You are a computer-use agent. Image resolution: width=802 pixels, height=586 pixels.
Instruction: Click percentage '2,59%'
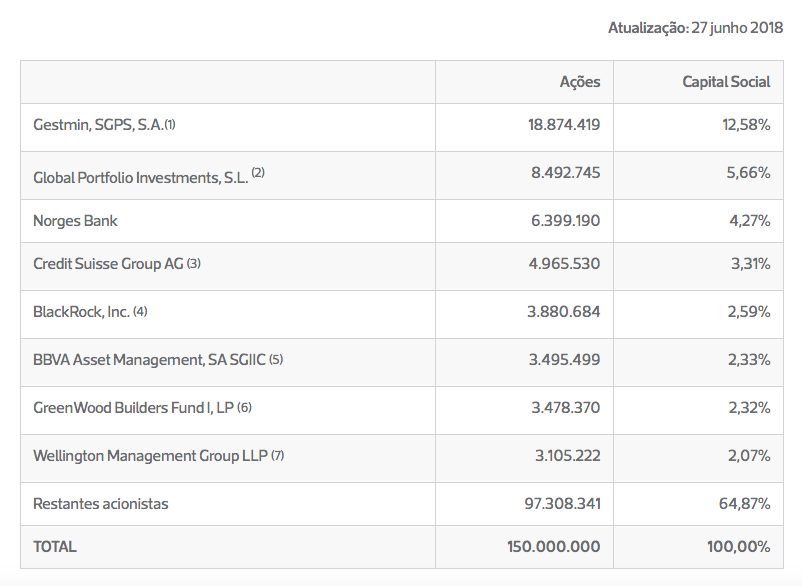(x=749, y=312)
